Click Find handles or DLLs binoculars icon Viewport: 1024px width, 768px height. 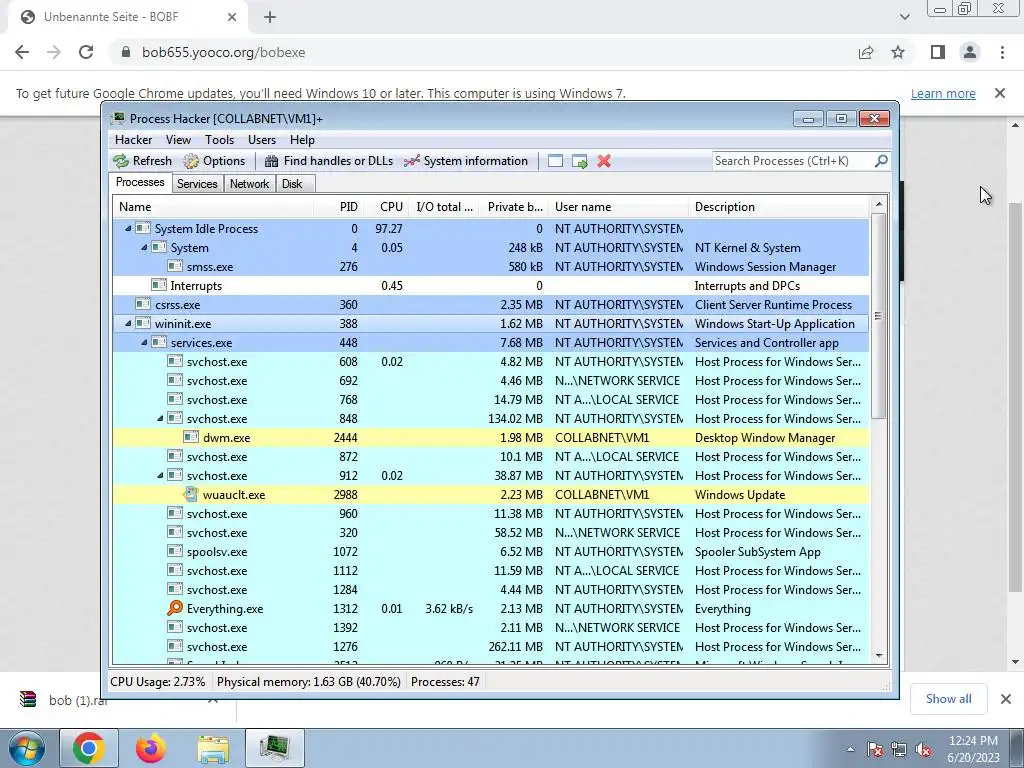272,161
